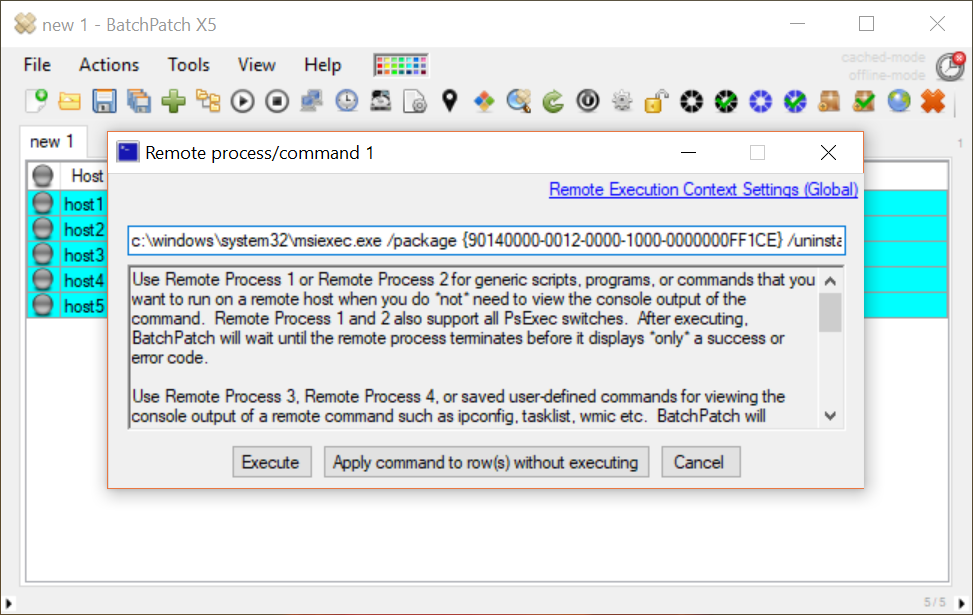
Task: Click the package with green checkmark icon
Action: 864,101
